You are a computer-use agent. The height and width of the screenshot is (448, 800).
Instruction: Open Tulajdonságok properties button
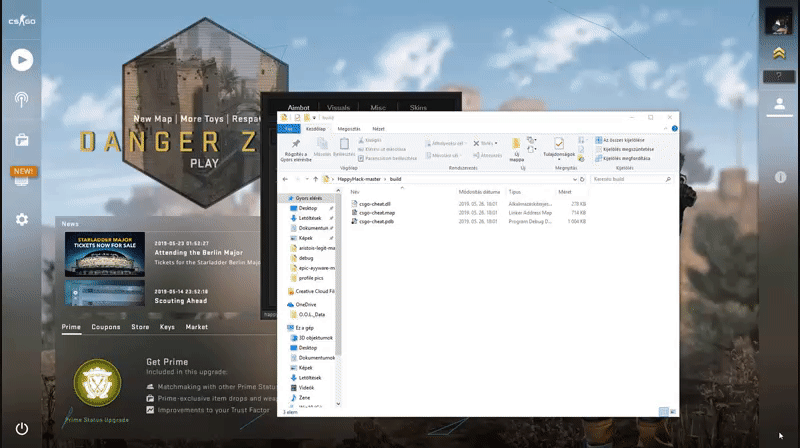point(559,148)
